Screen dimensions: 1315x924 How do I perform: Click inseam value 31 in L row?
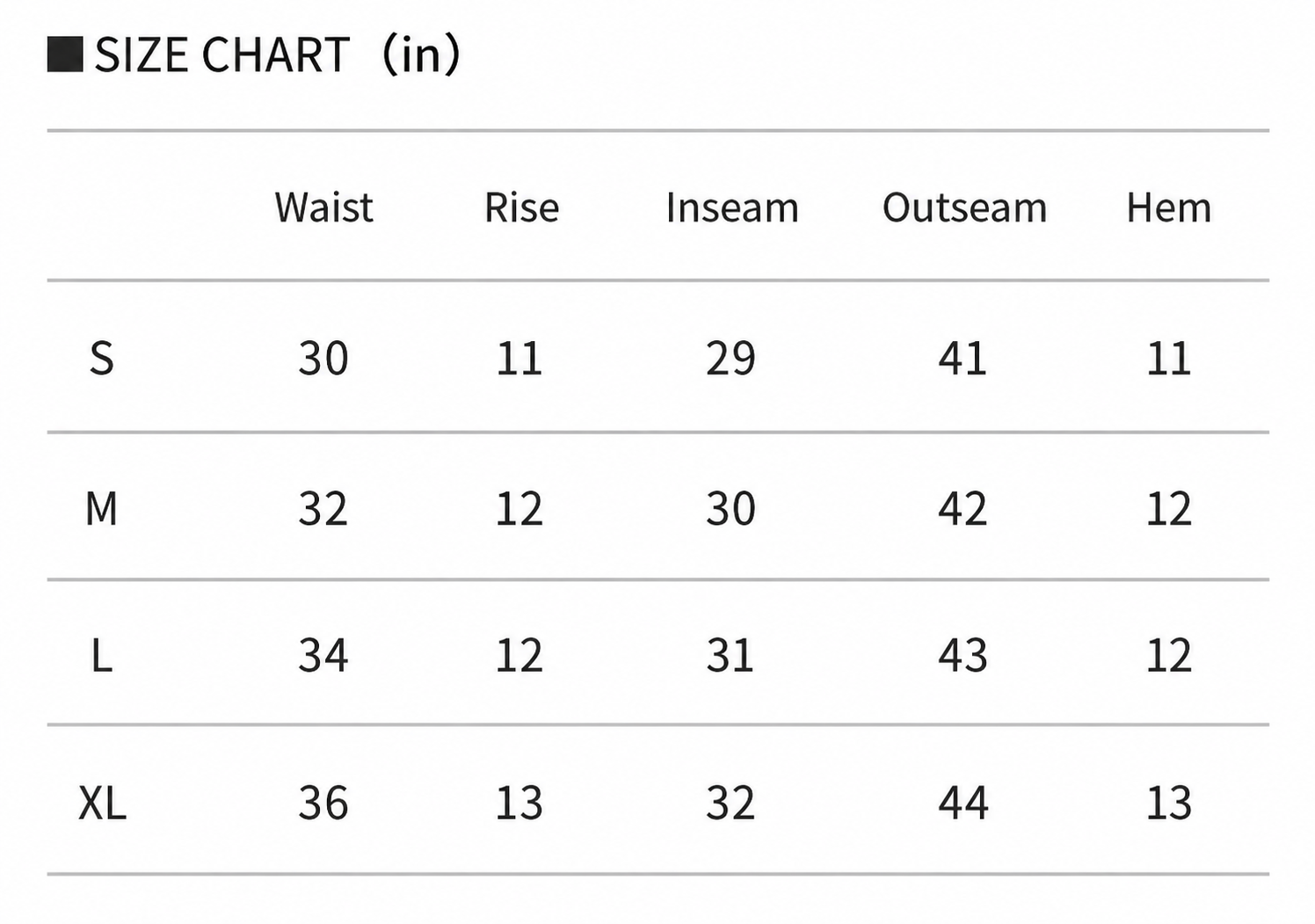click(730, 655)
